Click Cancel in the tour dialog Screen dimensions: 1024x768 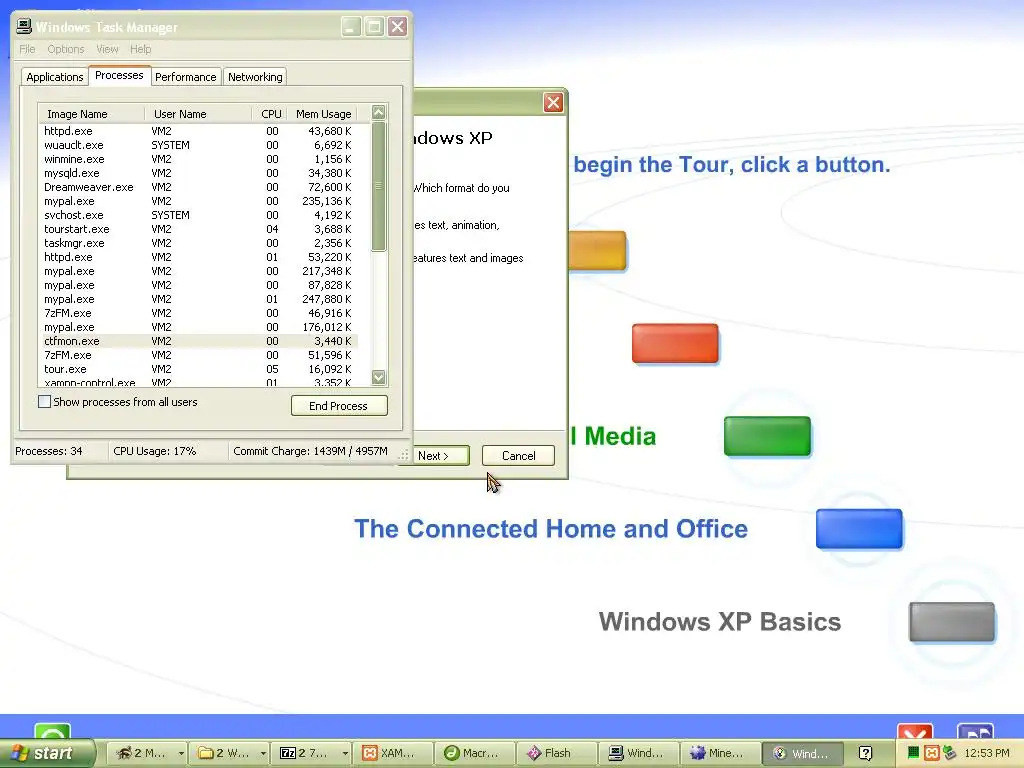(x=519, y=456)
